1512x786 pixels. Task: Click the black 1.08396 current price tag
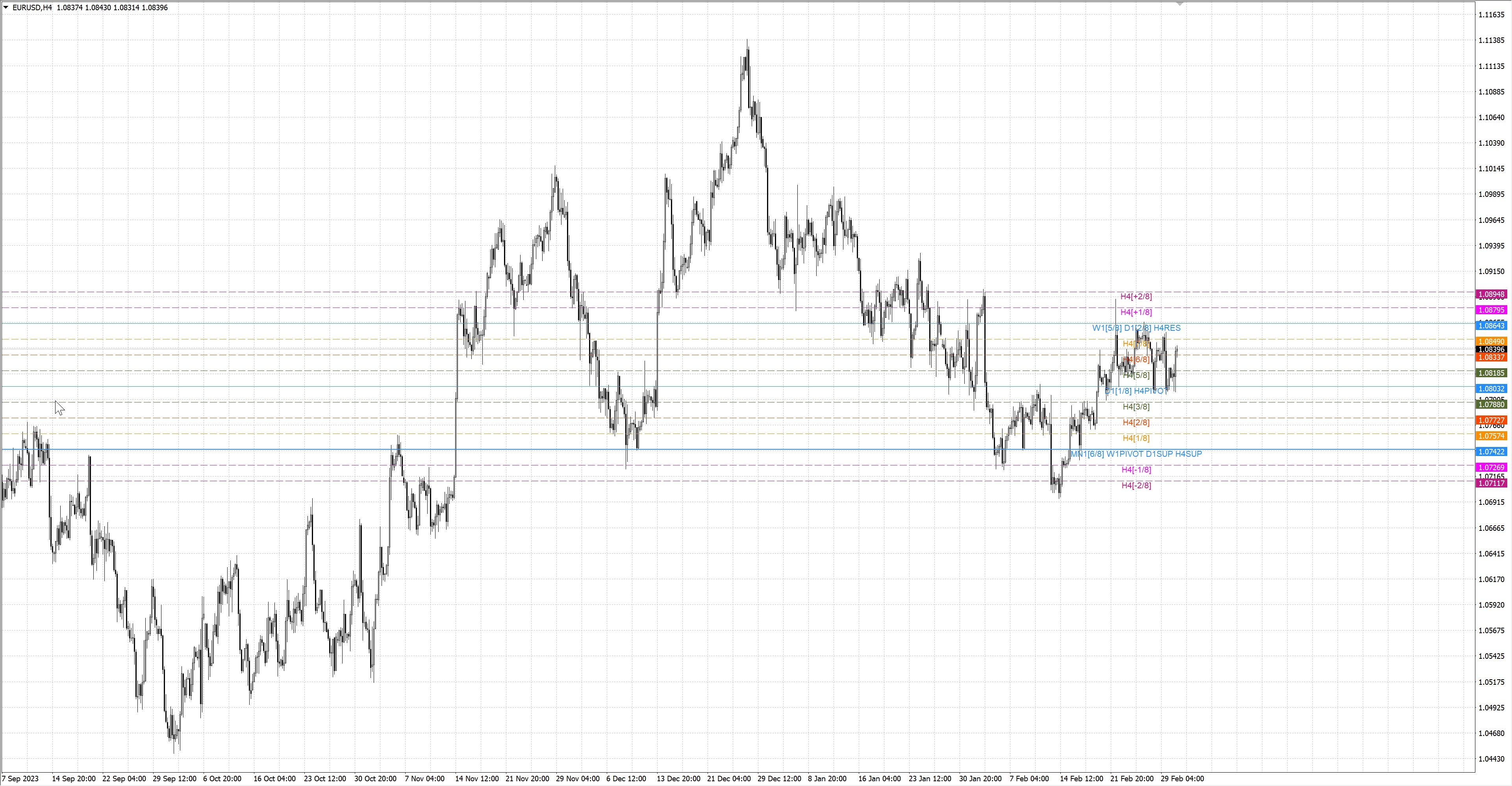[1491, 349]
